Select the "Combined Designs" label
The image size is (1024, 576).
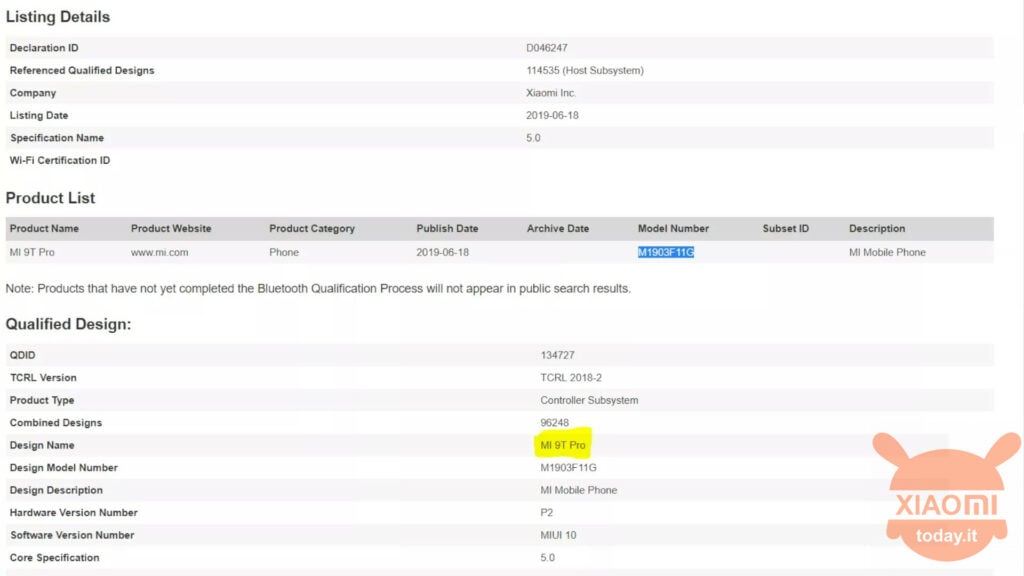[x=56, y=423]
